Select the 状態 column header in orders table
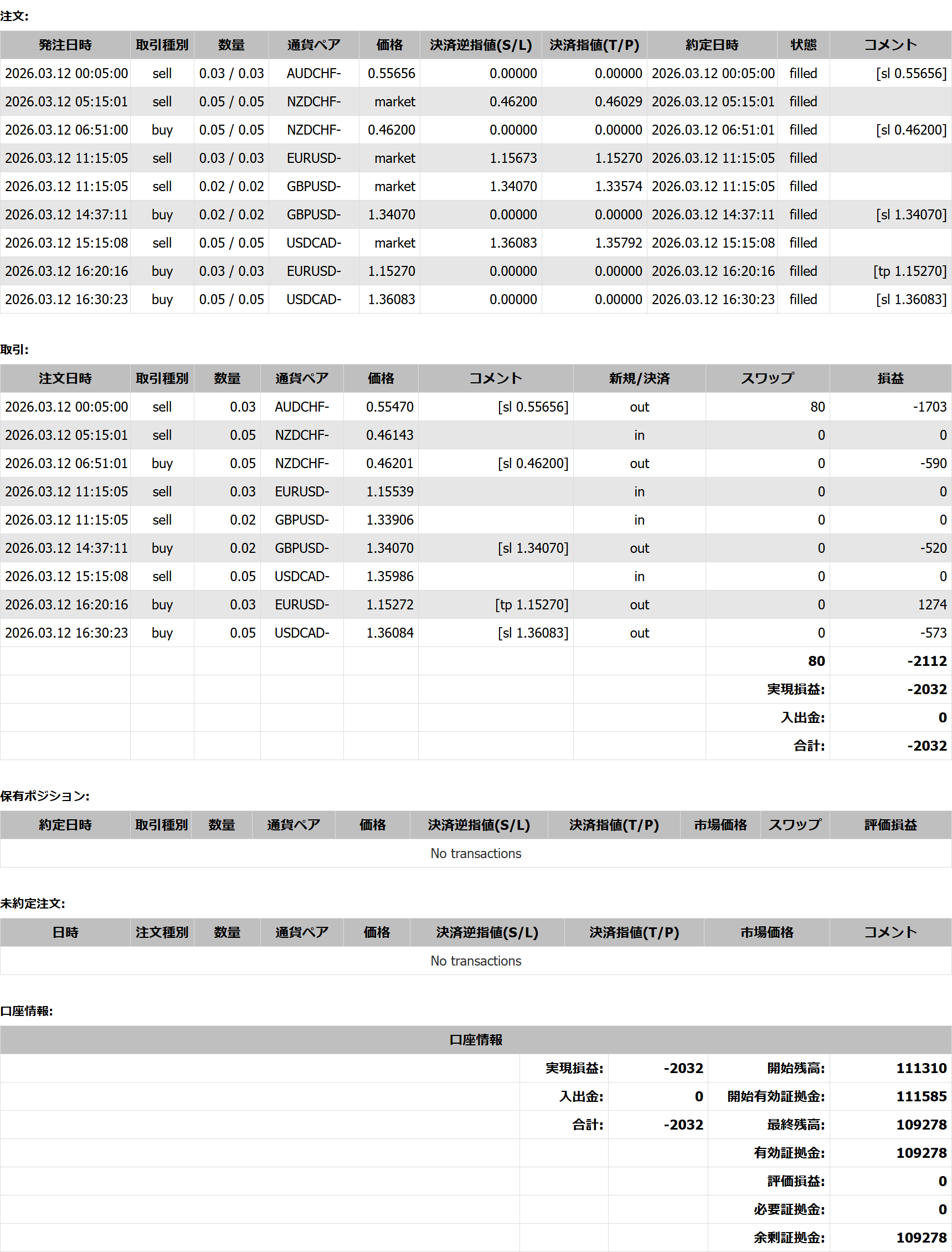This screenshot has height=1252, width=952. 803,45
